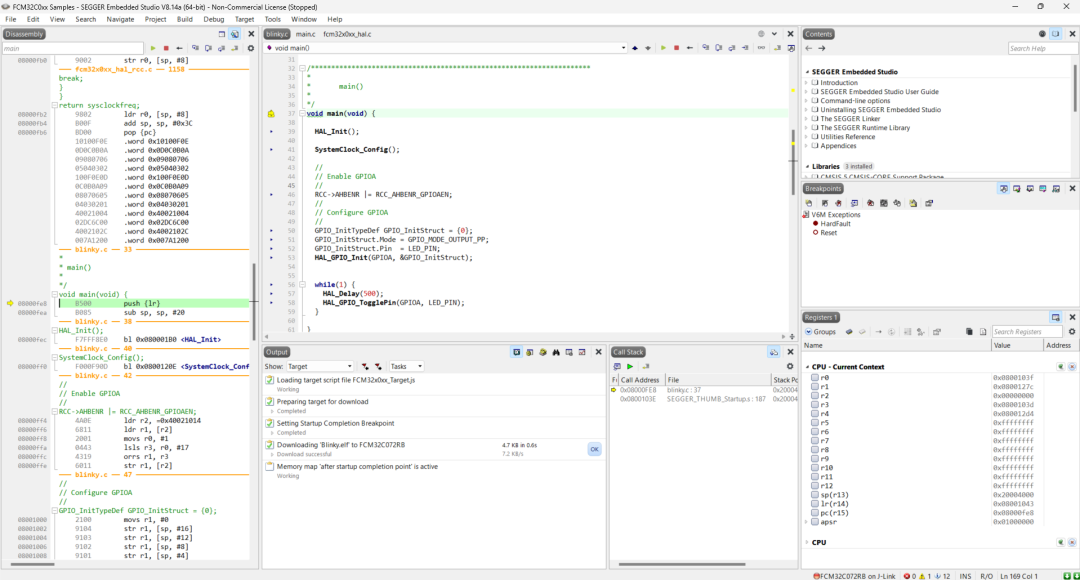This screenshot has width=1080, height=580.
Task: Click the OK button on download result
Action: click(594, 449)
